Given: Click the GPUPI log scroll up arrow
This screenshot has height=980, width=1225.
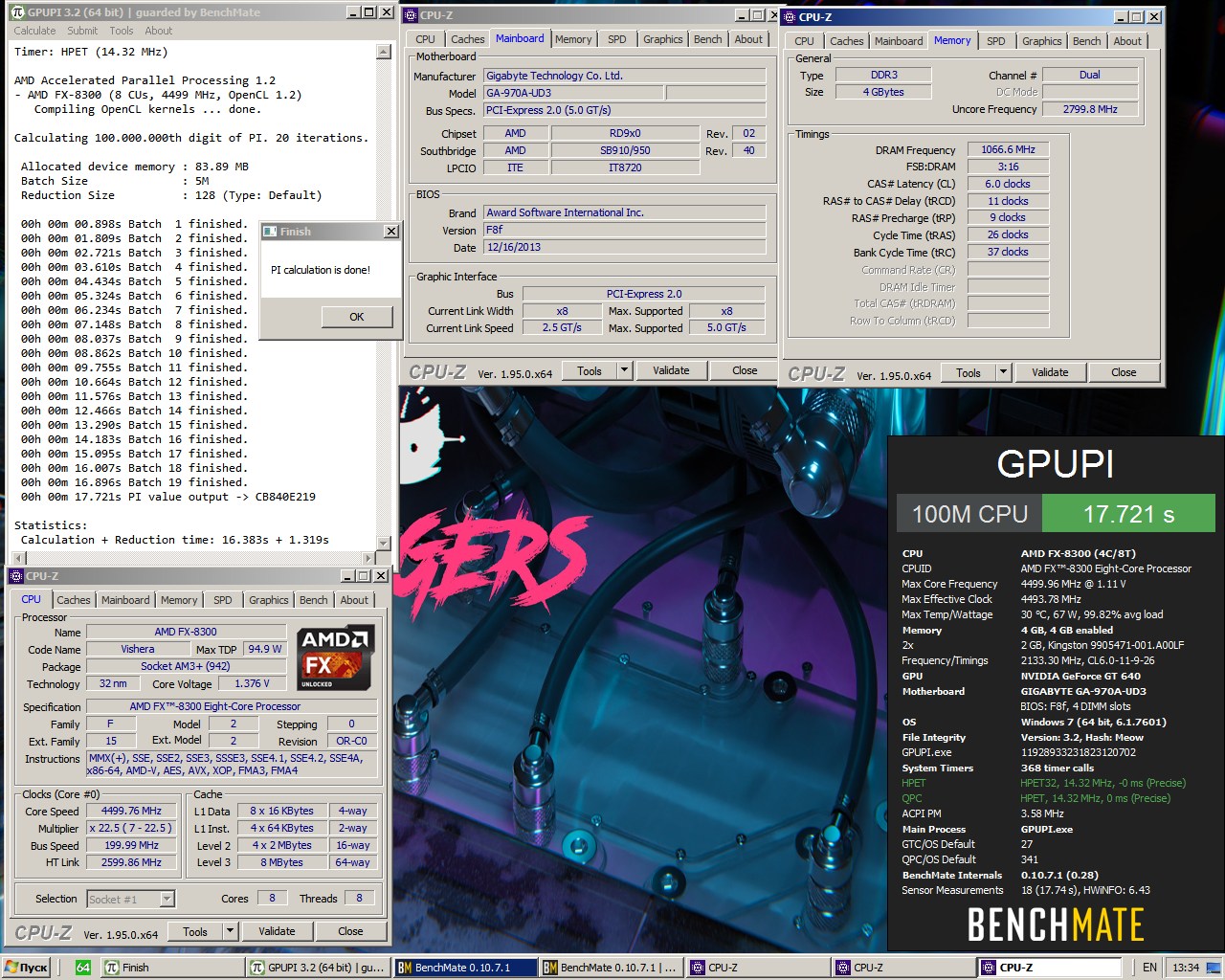Looking at the screenshot, I should tap(384, 52).
